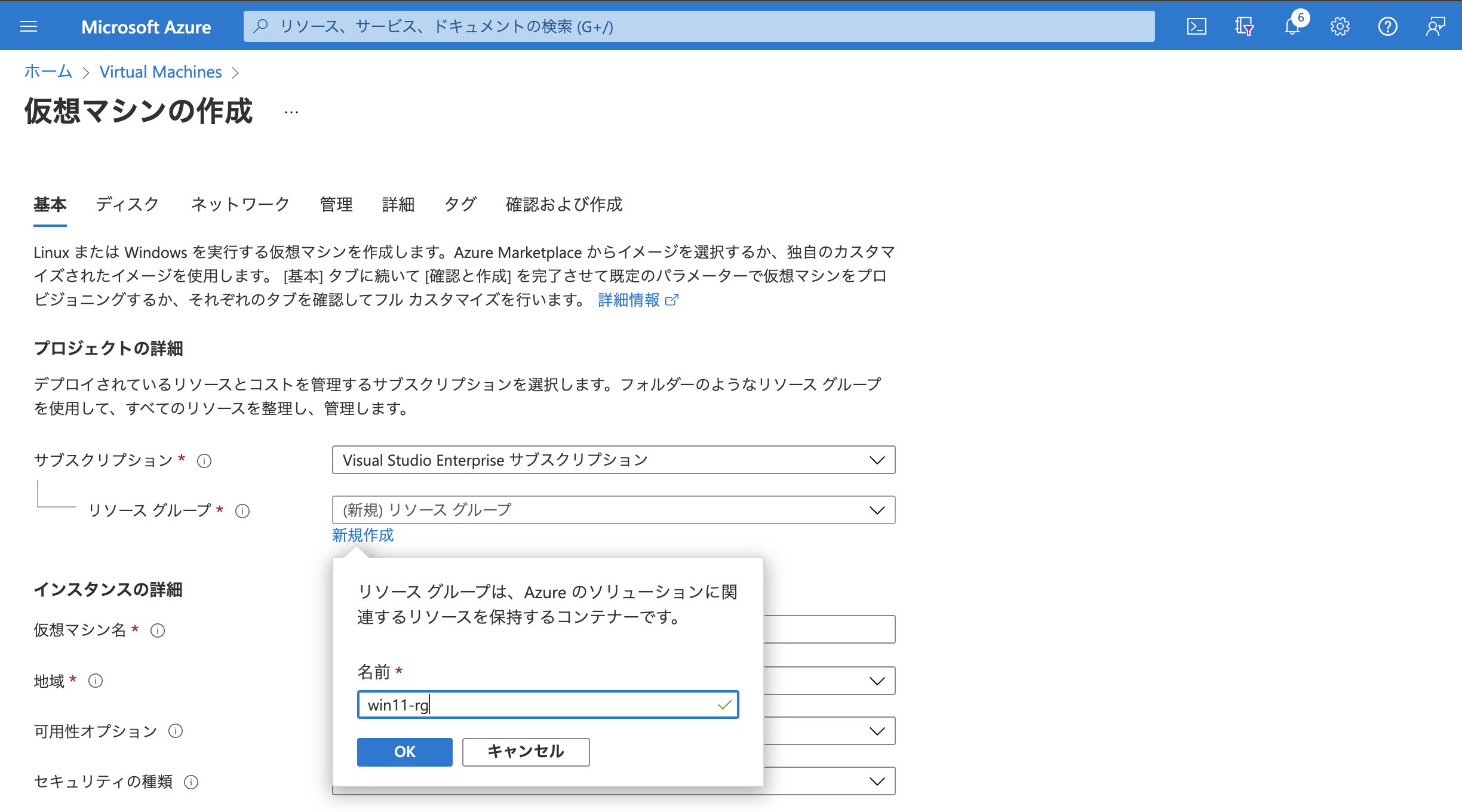
Task: Click the 仮想マシン名 info icon
Action: click(158, 630)
